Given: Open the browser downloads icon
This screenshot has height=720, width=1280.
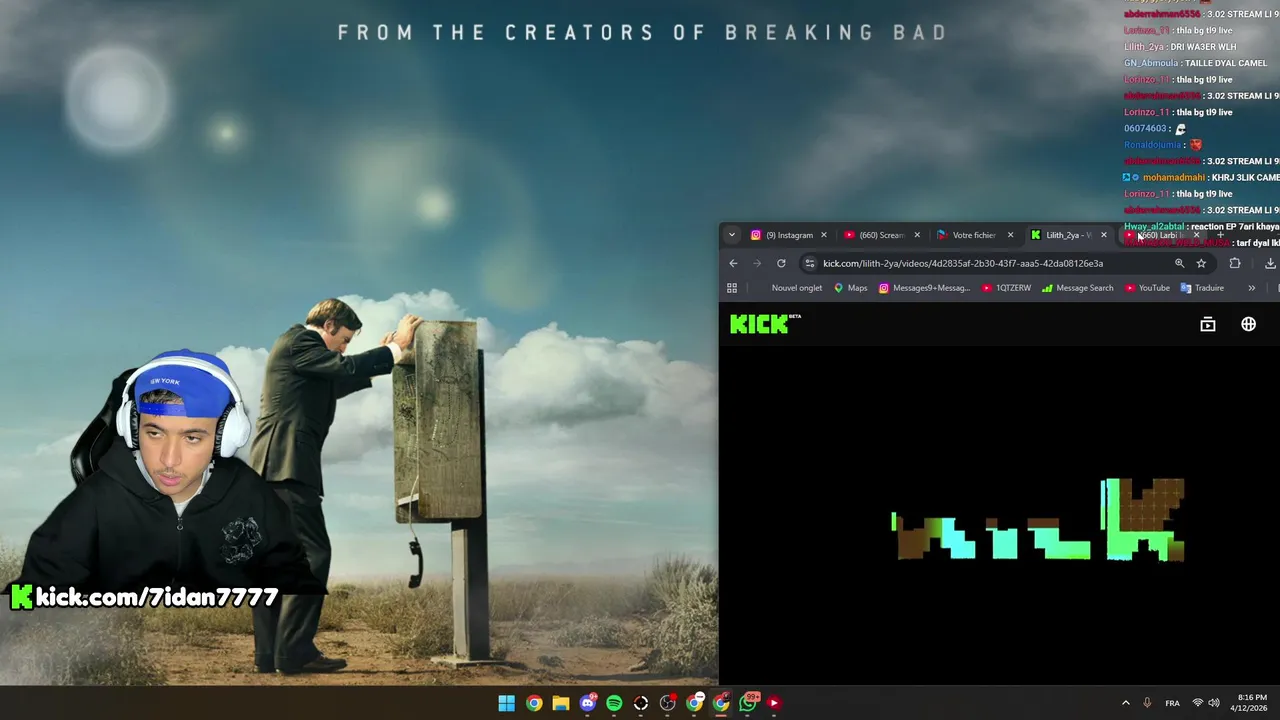Looking at the screenshot, I should coord(1270,263).
